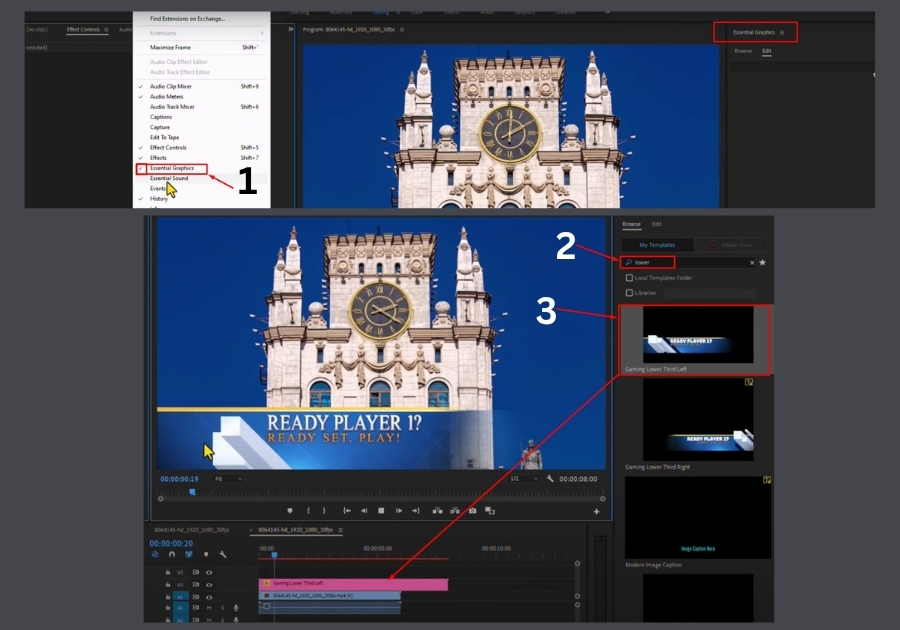The width and height of the screenshot is (900, 630).
Task: Stop playback with the square stop button
Action: [381, 511]
